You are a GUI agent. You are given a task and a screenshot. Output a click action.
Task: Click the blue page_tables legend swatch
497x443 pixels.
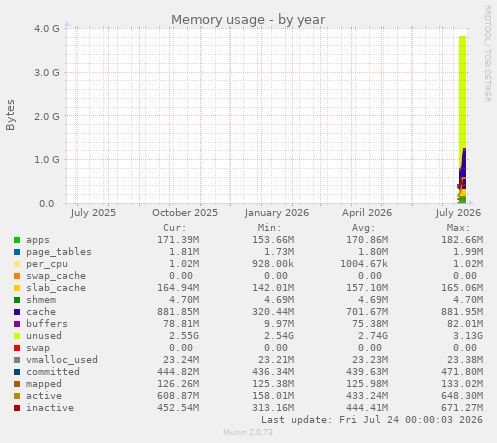(17, 252)
